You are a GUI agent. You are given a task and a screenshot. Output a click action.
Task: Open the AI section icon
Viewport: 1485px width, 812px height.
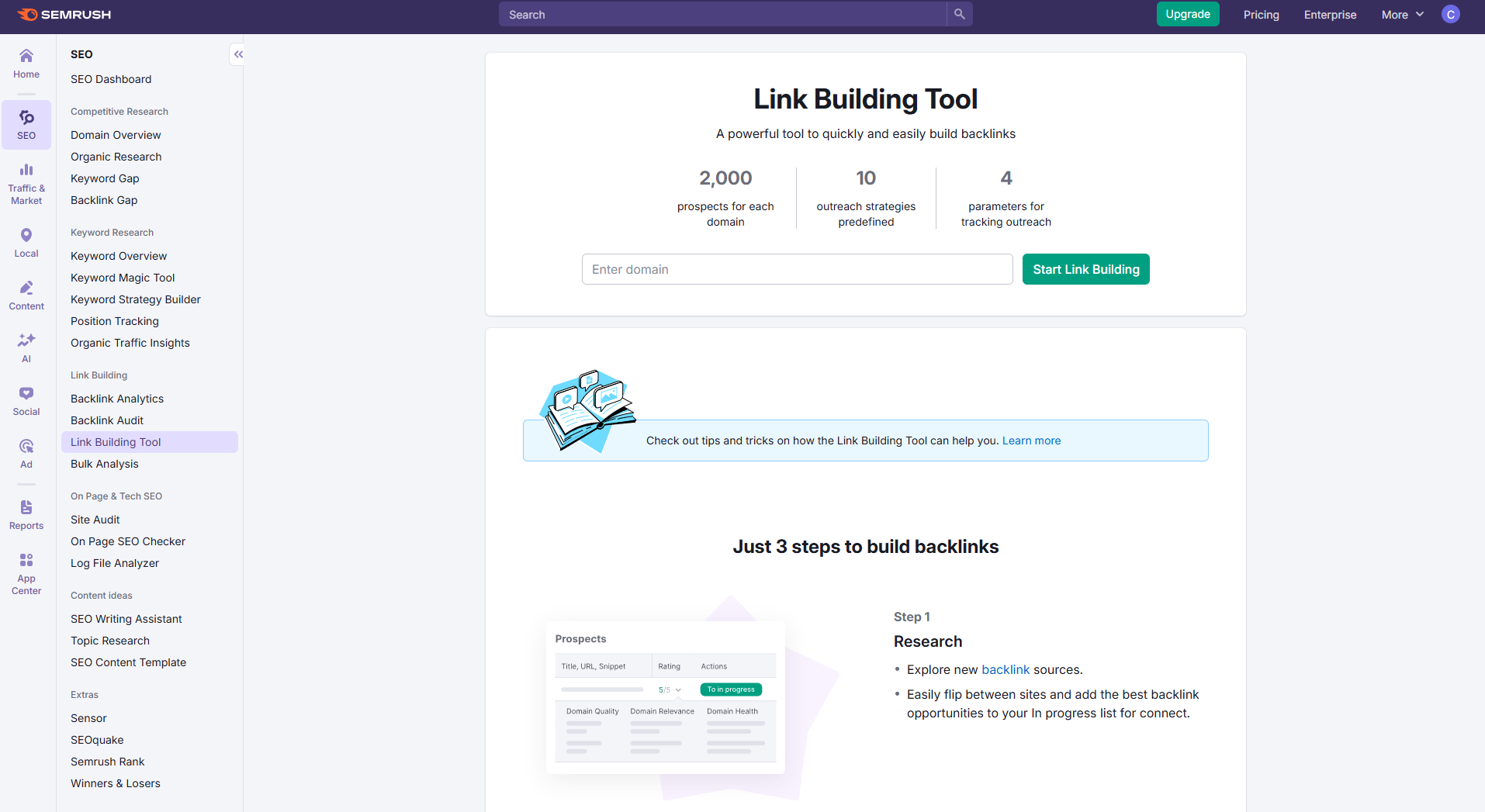click(x=26, y=348)
